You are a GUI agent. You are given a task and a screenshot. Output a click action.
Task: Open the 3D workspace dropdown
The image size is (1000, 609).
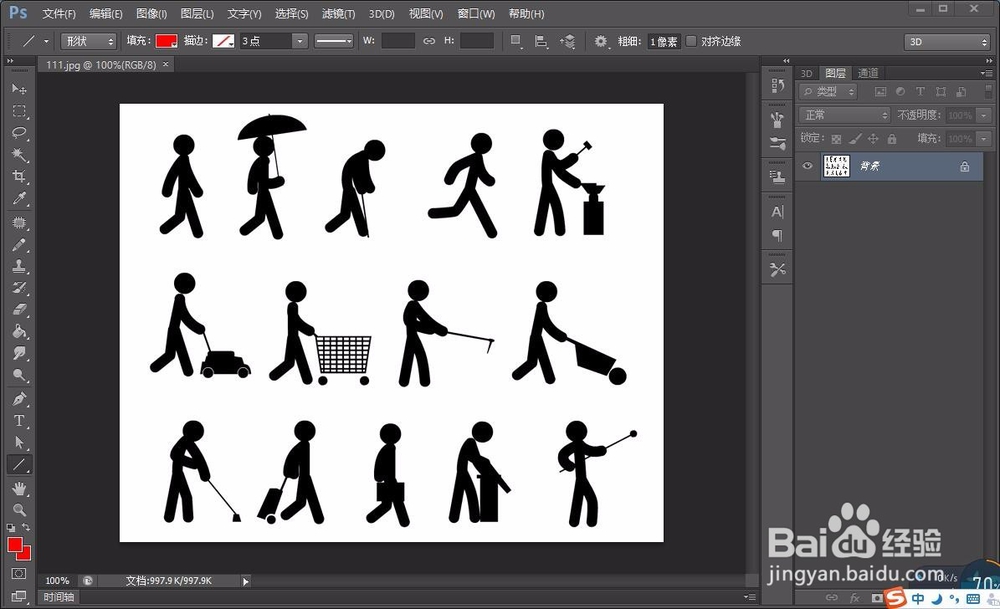click(x=946, y=42)
